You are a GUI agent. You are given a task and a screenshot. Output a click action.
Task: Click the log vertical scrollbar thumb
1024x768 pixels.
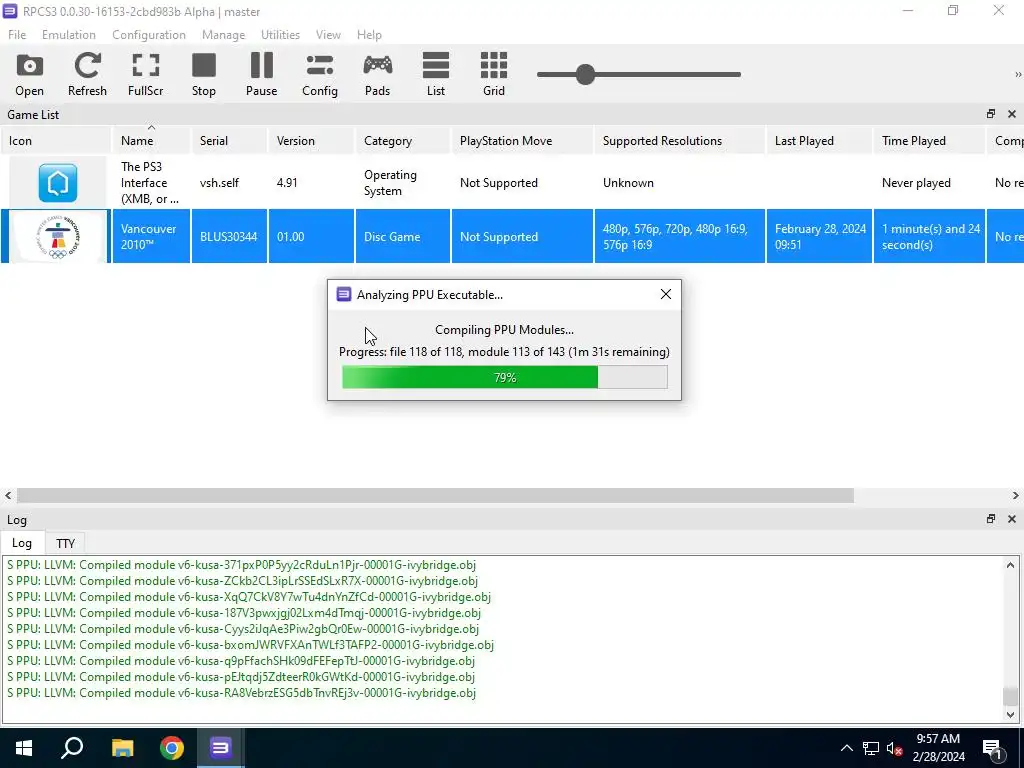(x=1010, y=696)
